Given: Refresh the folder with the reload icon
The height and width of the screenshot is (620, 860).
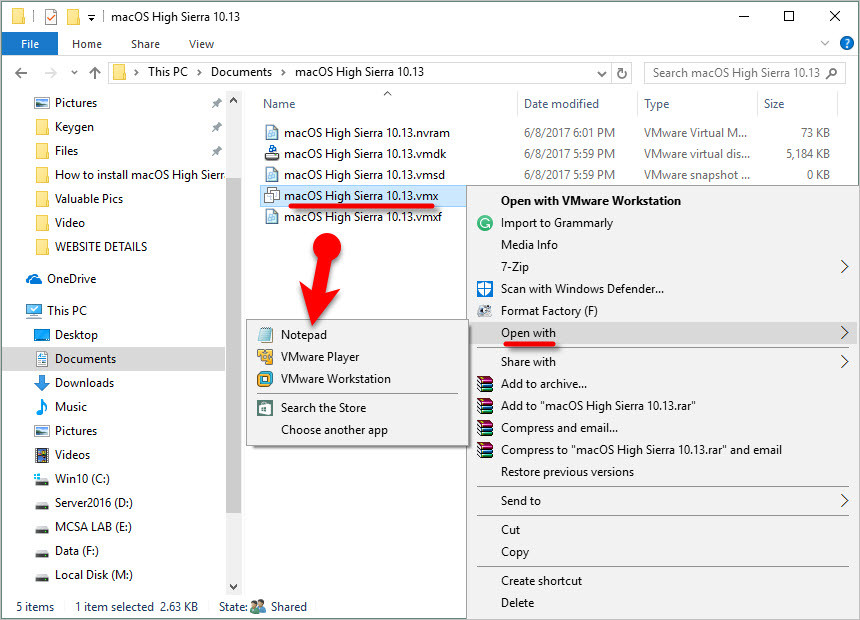Looking at the screenshot, I should [621, 73].
